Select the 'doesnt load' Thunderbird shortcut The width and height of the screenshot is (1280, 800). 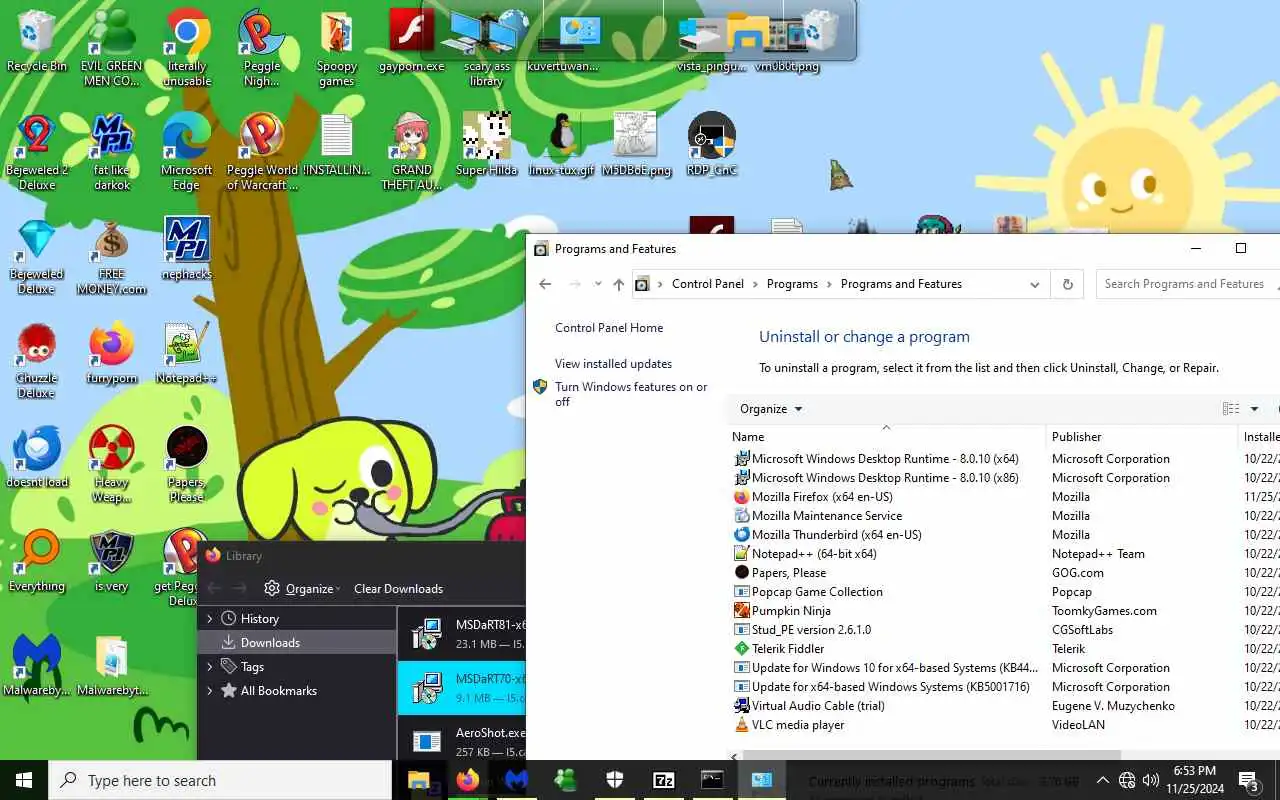[36, 457]
